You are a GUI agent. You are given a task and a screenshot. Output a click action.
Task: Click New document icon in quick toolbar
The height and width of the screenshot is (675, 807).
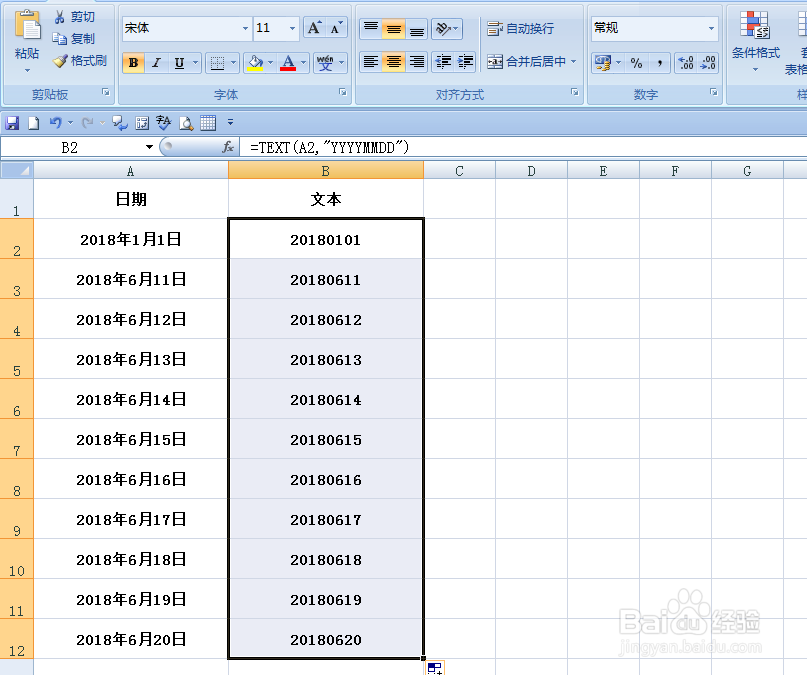pyautogui.click(x=33, y=123)
